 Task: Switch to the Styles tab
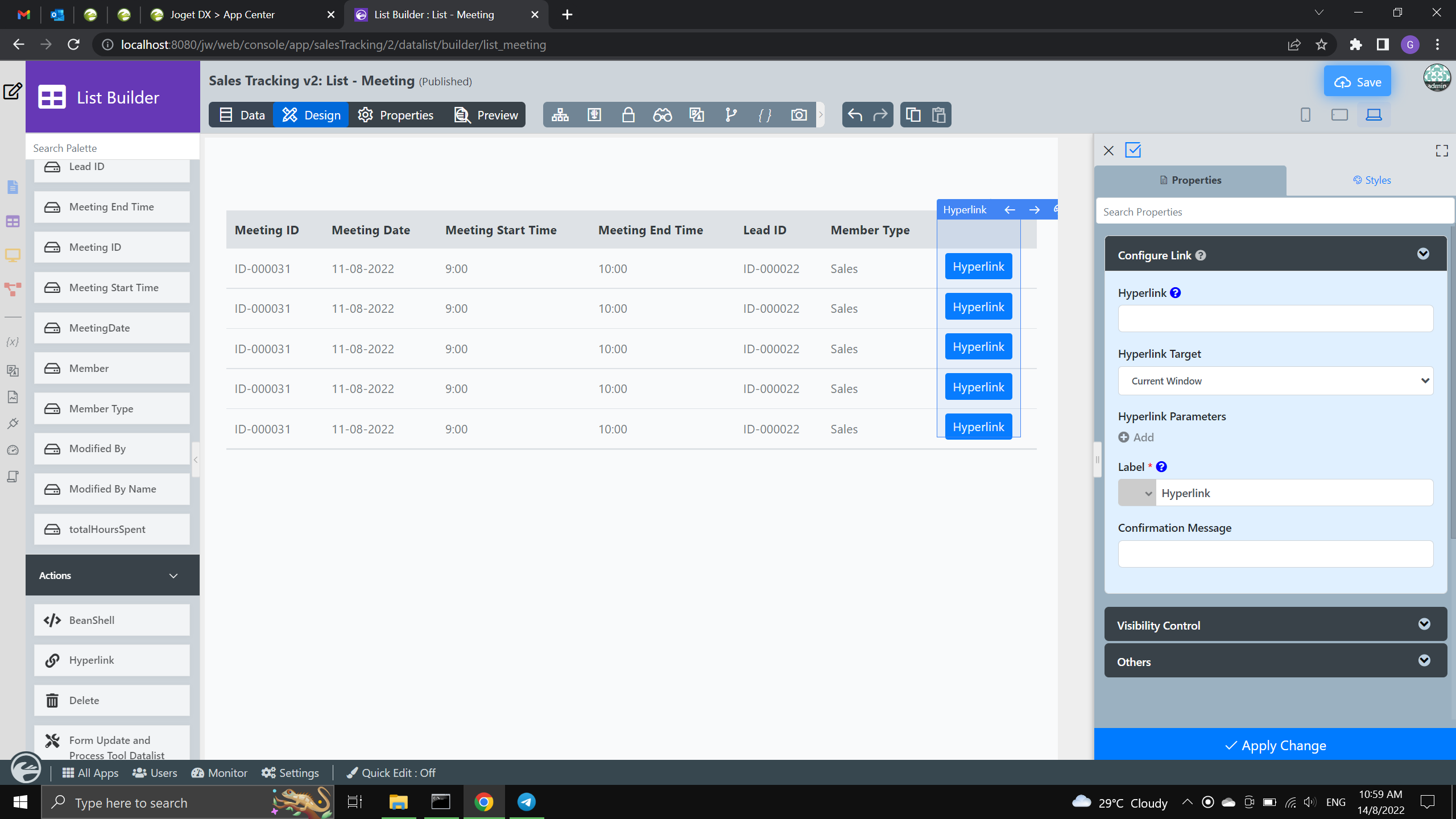coord(1371,180)
